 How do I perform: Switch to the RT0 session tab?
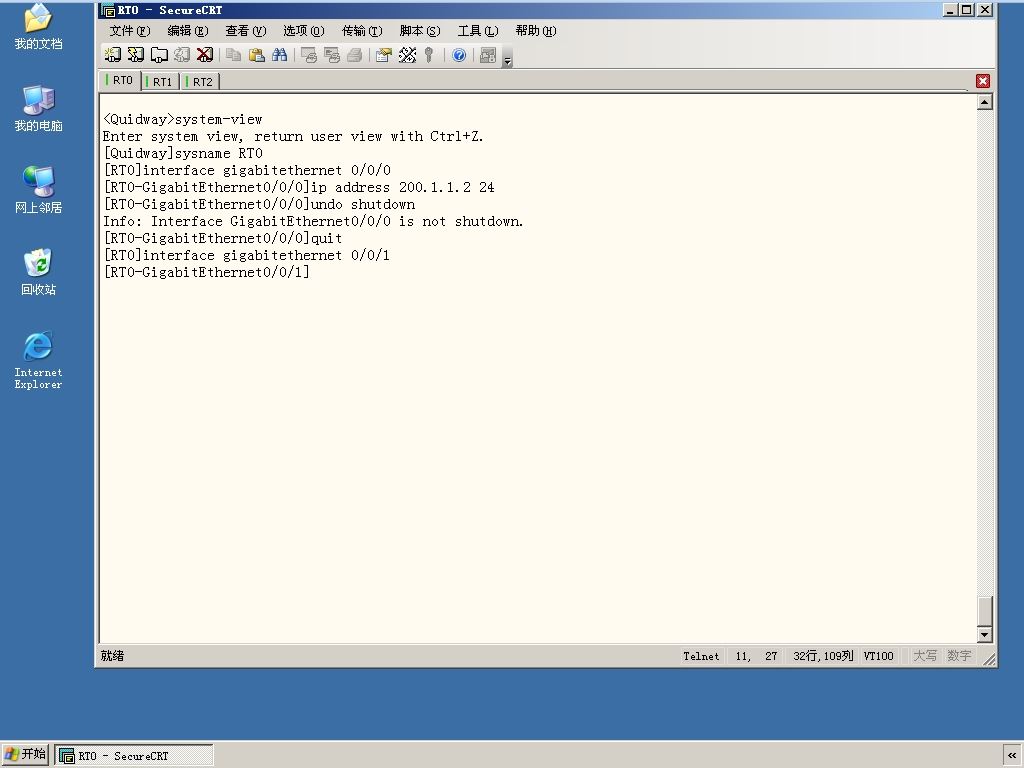pos(120,80)
